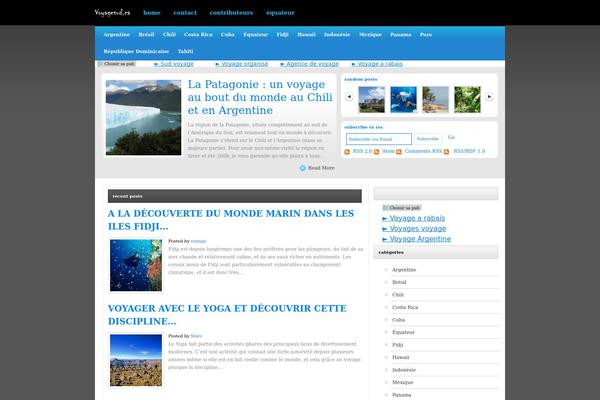Click the Sud voyage ad link
600x400 pixels.
tap(174, 64)
